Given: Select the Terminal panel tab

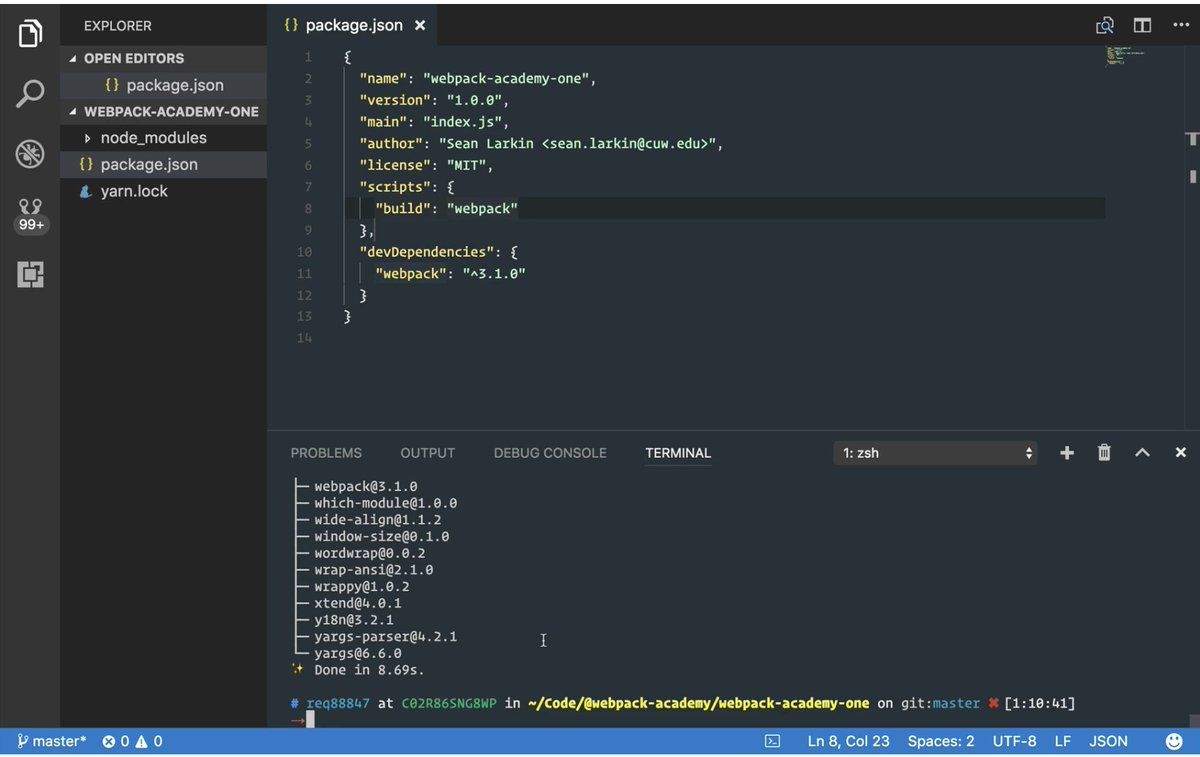Looking at the screenshot, I should (x=678, y=453).
